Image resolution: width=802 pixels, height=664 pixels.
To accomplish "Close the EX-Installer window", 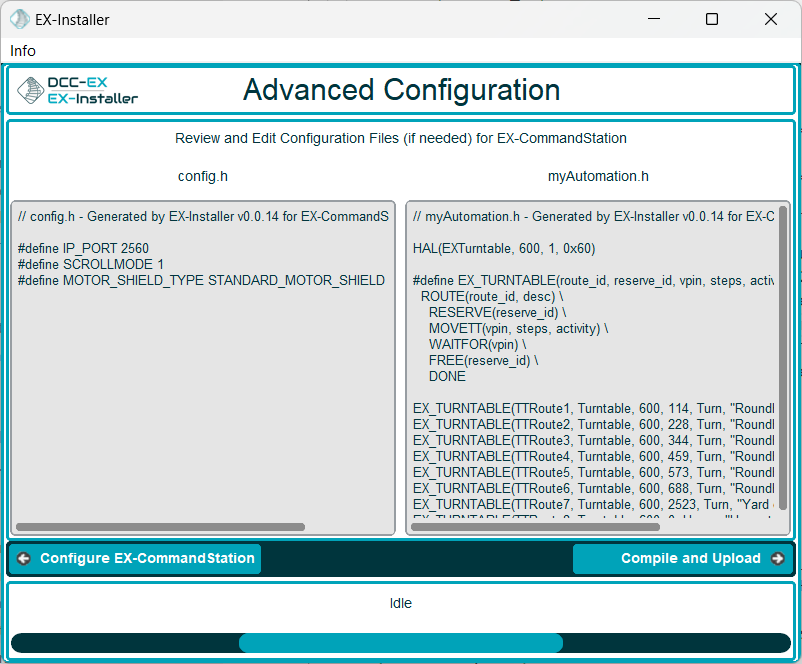I will 771,19.
